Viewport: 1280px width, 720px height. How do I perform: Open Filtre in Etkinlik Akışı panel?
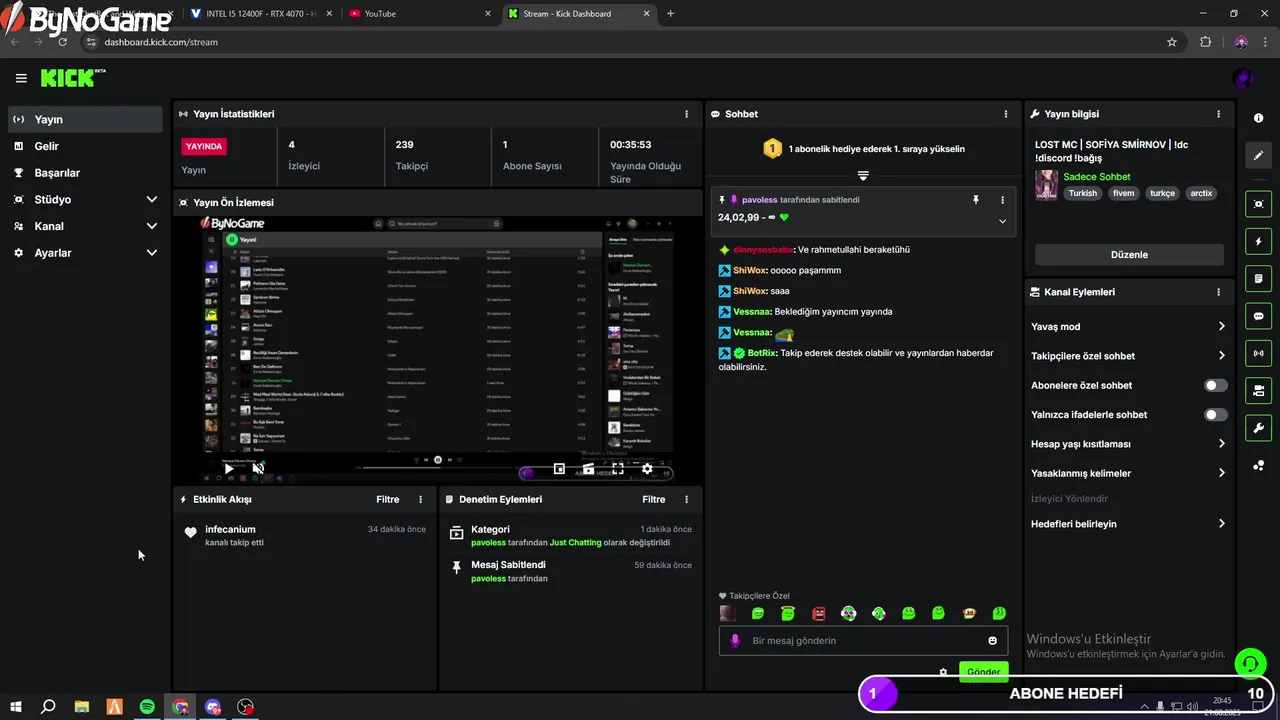[387, 499]
